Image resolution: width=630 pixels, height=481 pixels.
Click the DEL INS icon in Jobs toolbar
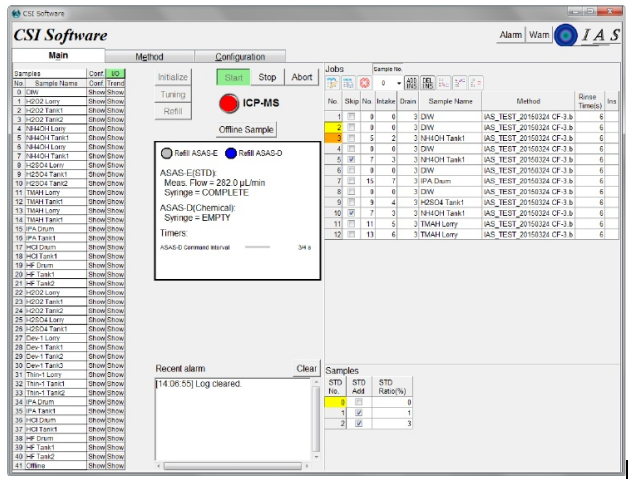(427, 83)
